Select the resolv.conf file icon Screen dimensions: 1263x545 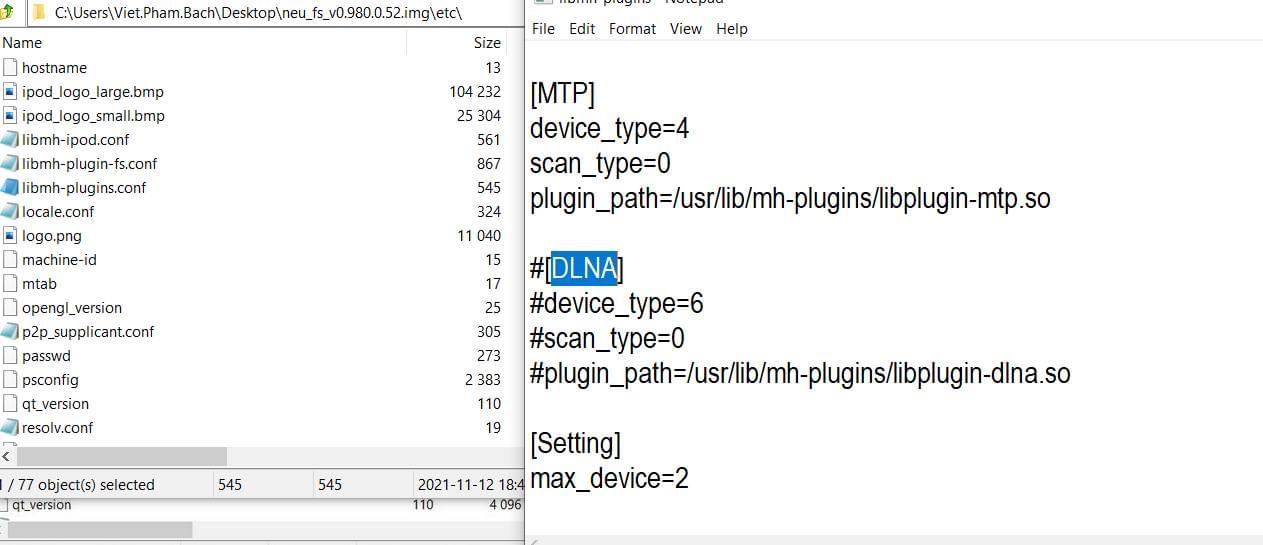pos(10,428)
